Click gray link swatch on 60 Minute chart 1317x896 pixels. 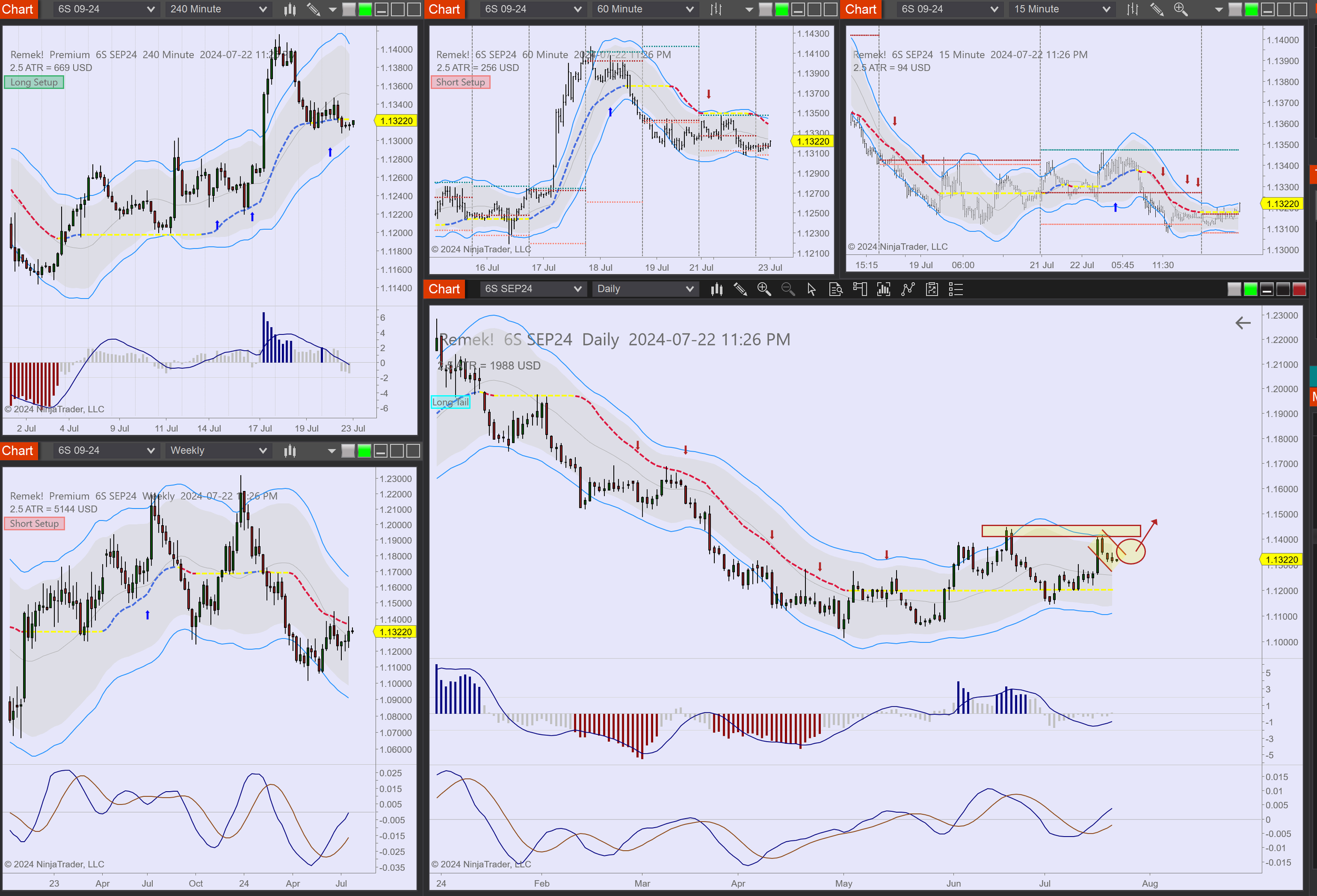765,9
